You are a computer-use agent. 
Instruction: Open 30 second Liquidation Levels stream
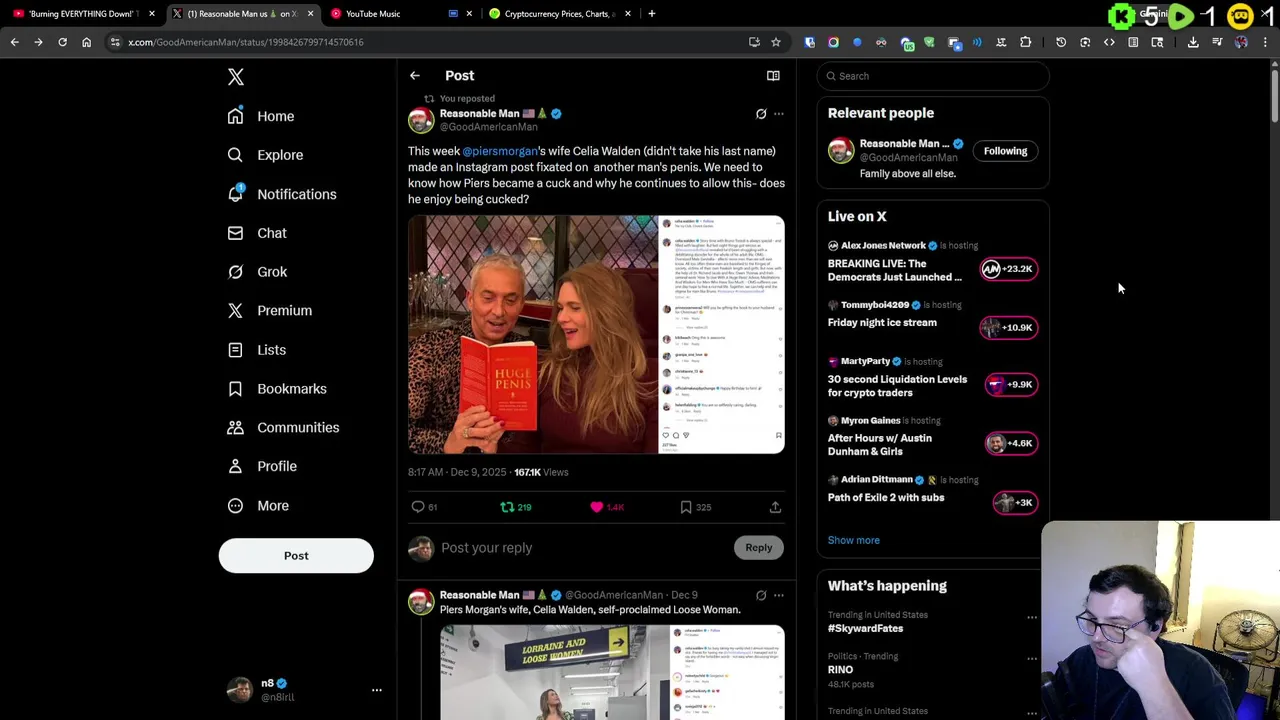(932, 380)
